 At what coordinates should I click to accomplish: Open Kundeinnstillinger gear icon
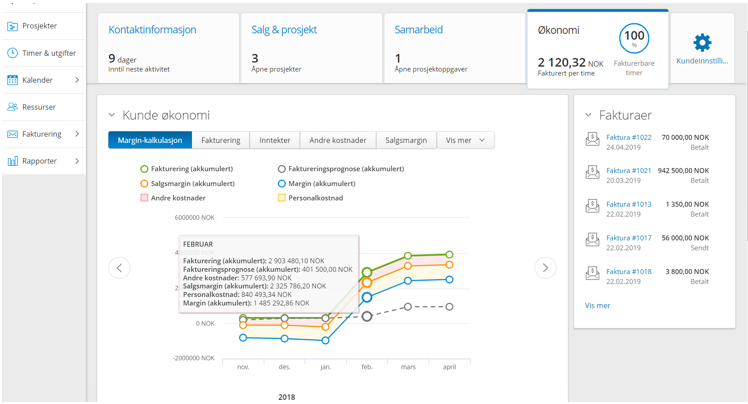[x=702, y=42]
